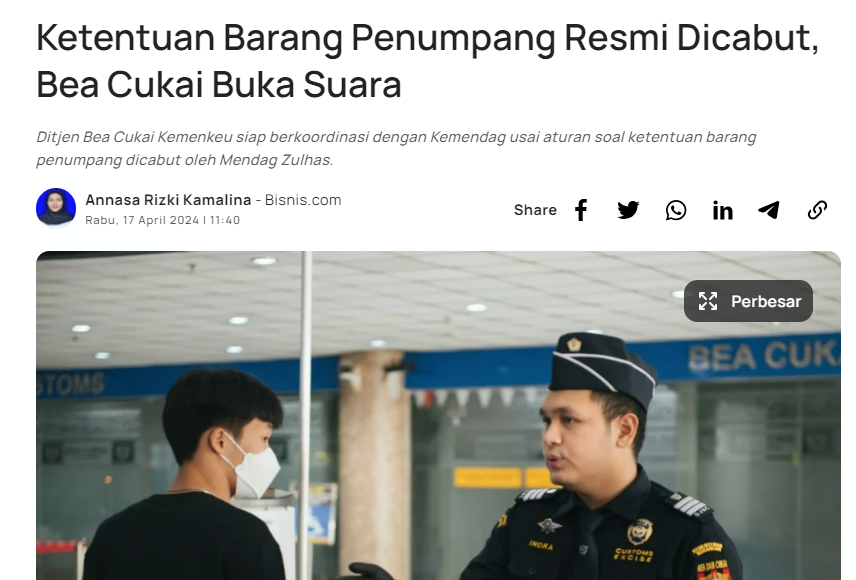Click the ceiling area of the article photo

point(437,295)
